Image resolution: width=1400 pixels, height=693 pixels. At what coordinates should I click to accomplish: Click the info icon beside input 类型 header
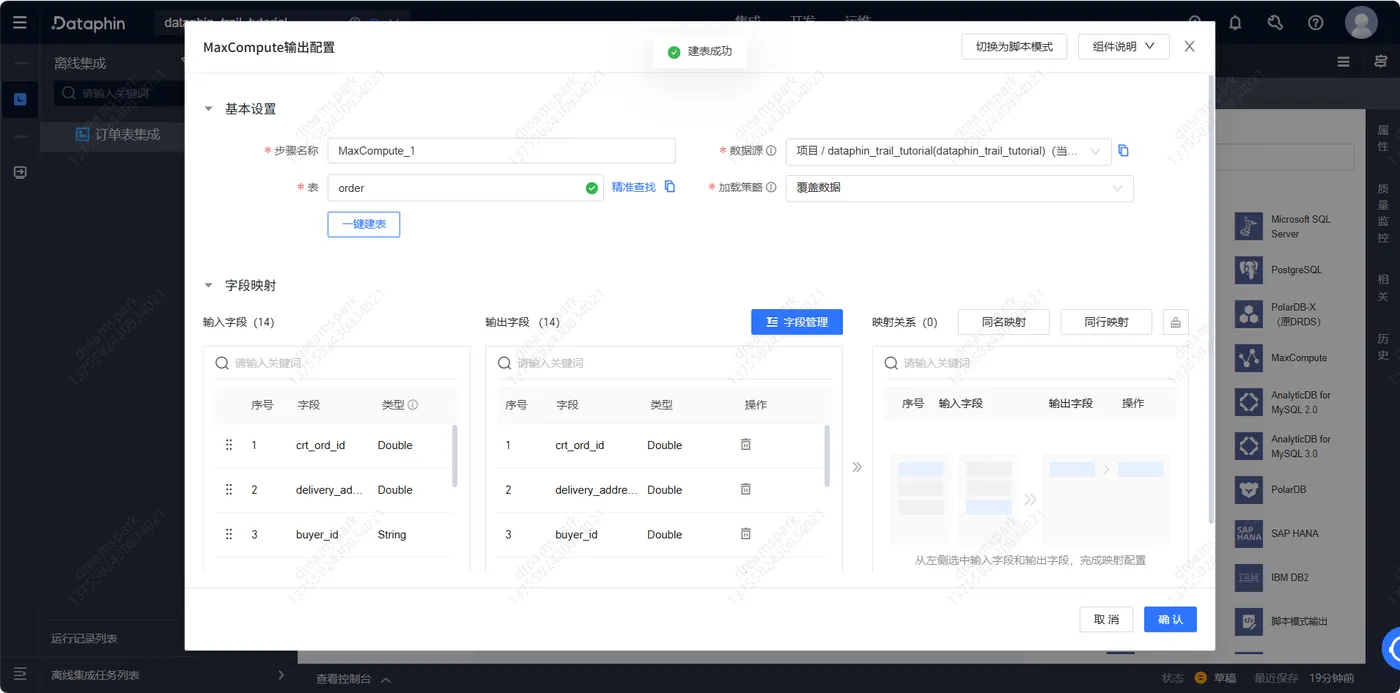(413, 405)
